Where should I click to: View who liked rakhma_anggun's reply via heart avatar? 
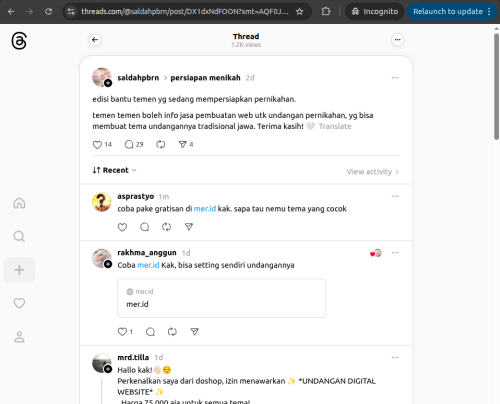click(x=376, y=253)
